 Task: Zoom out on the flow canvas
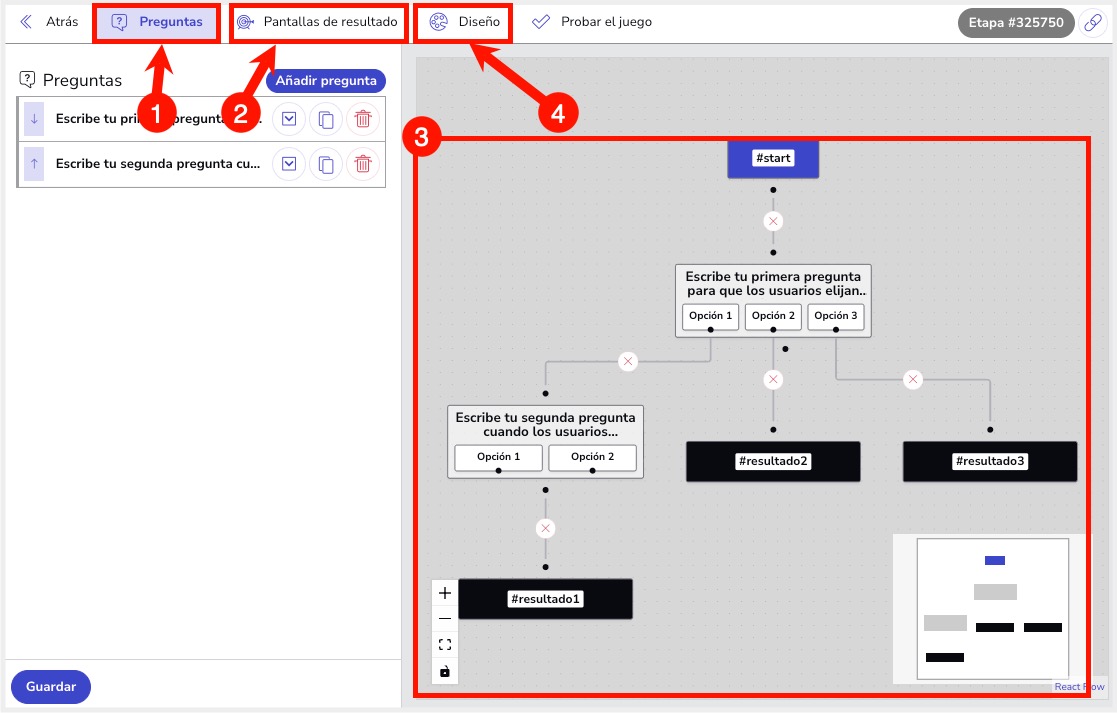point(445,619)
